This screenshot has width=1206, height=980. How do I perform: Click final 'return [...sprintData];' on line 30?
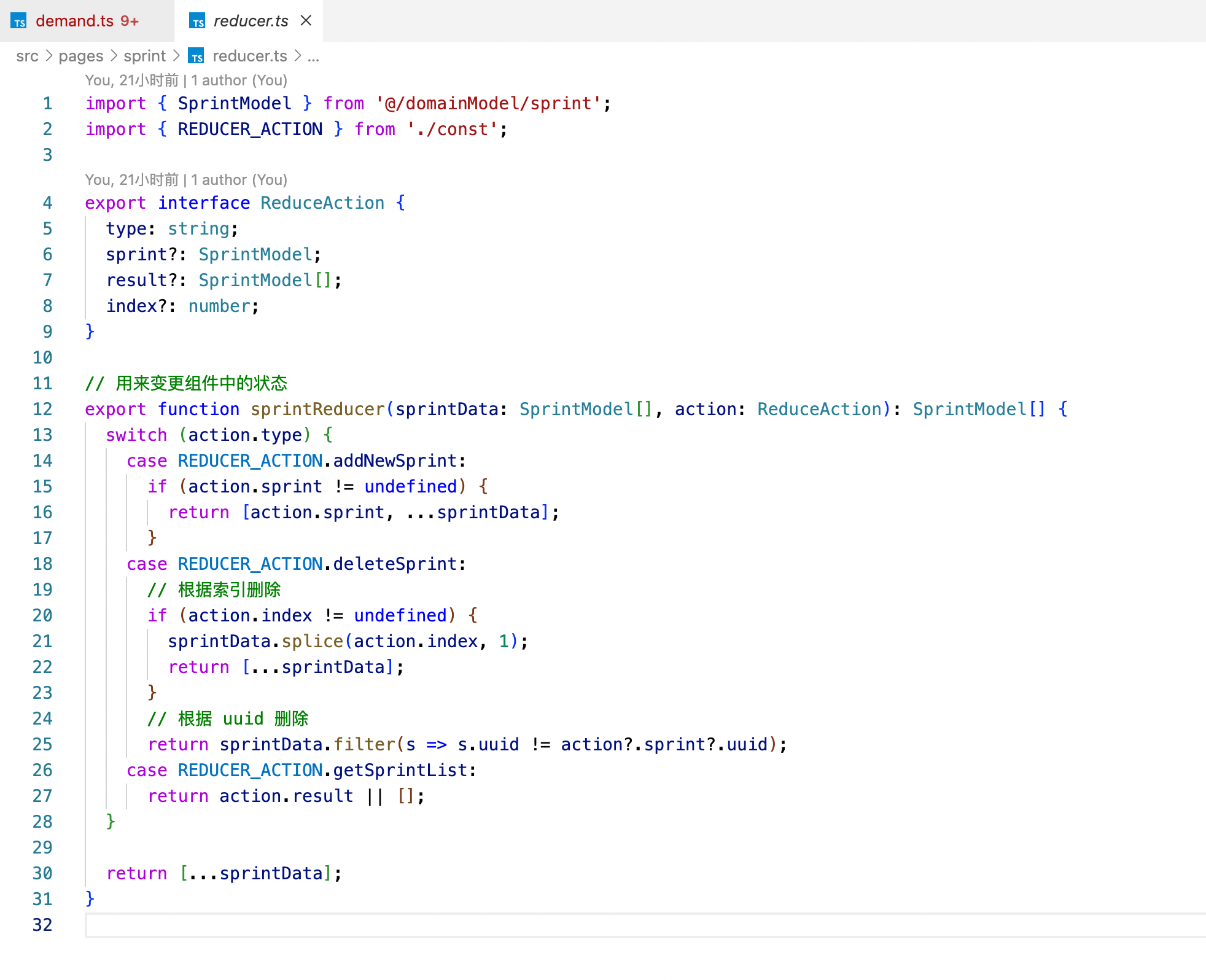[224, 873]
